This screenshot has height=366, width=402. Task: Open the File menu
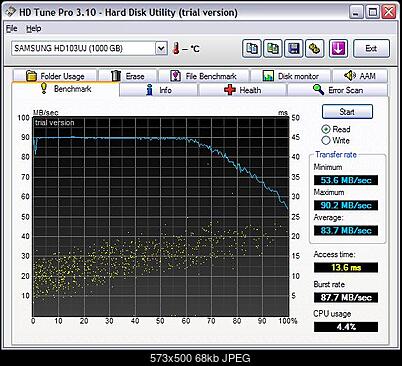click(12, 29)
